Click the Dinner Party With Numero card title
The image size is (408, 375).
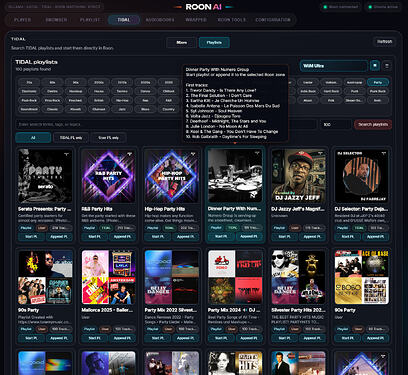point(234,209)
